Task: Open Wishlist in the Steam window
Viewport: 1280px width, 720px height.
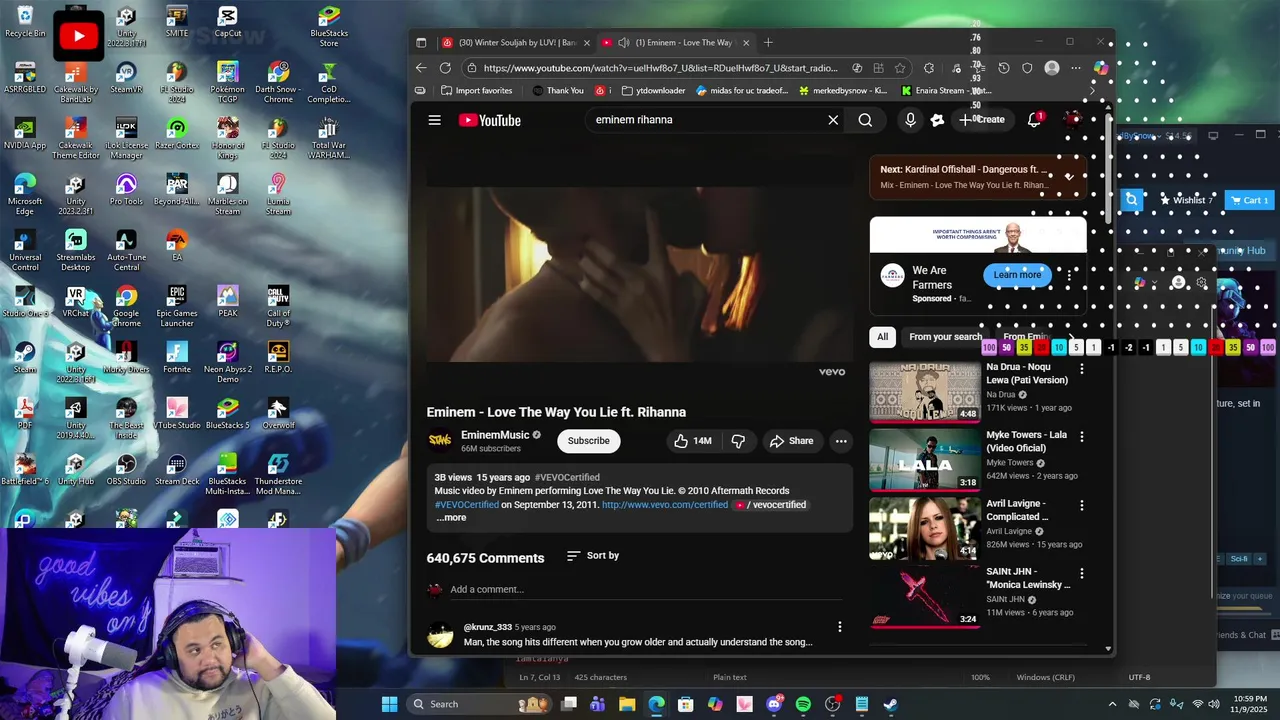Action: [x=1186, y=200]
